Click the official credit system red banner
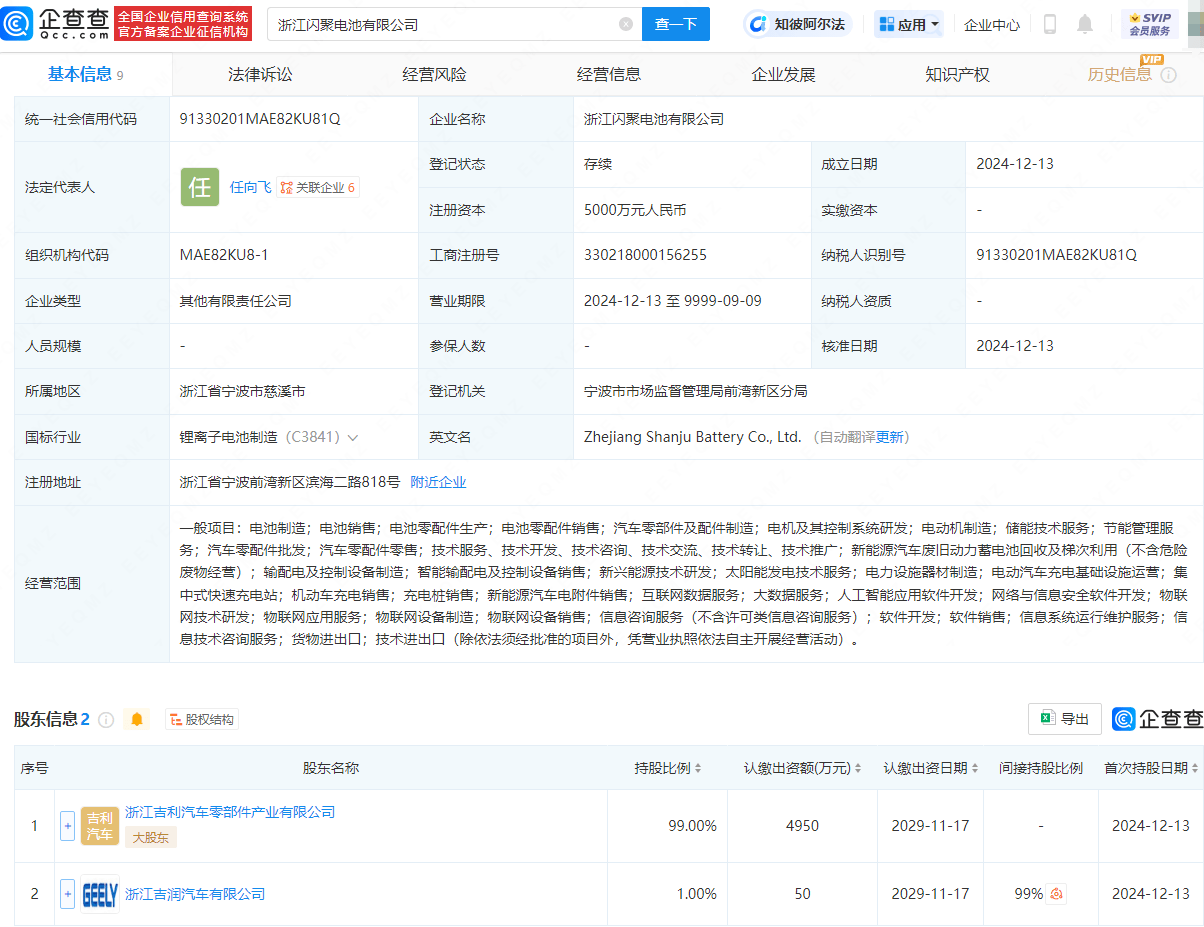Image resolution: width=1204 pixels, height=927 pixels. click(182, 24)
